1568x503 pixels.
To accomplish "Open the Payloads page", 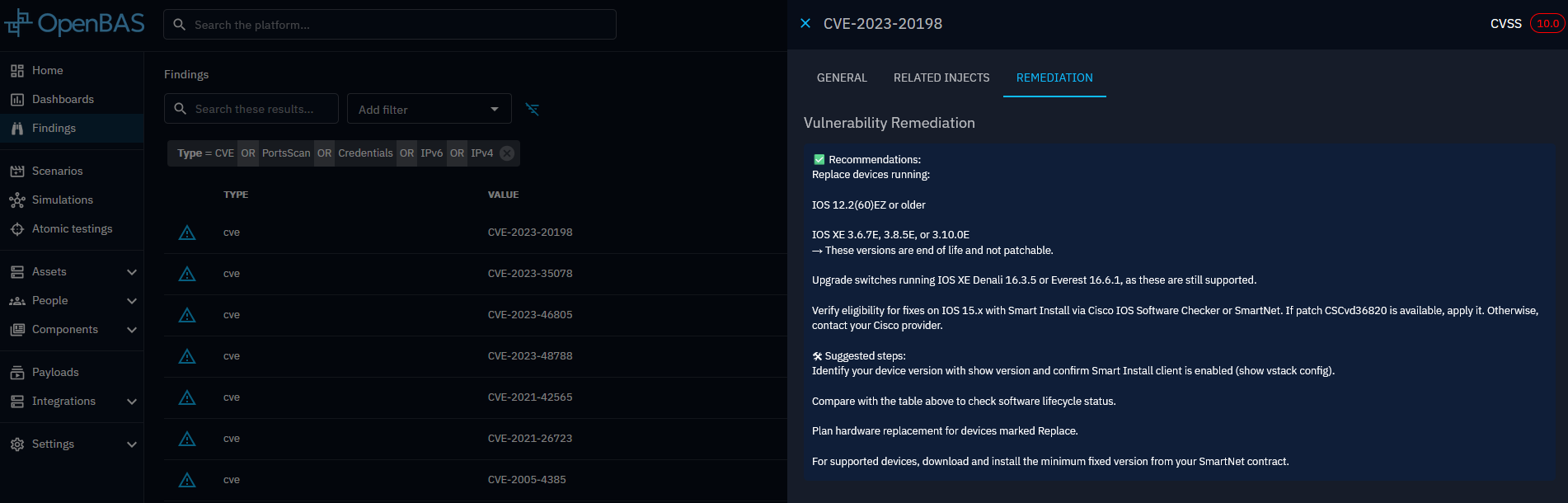I will [x=55, y=373].
